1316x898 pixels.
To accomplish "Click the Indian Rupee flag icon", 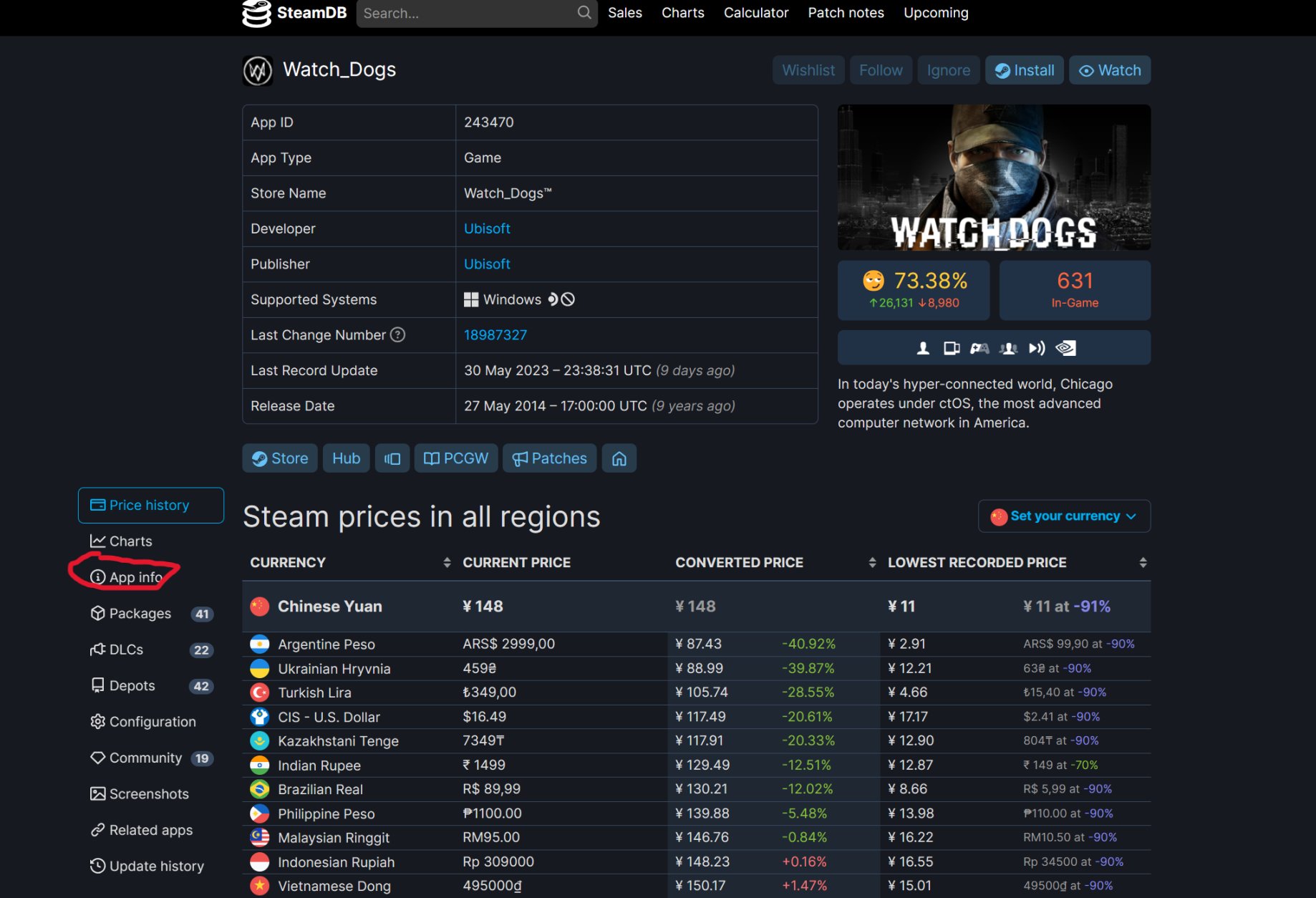I will [x=259, y=765].
